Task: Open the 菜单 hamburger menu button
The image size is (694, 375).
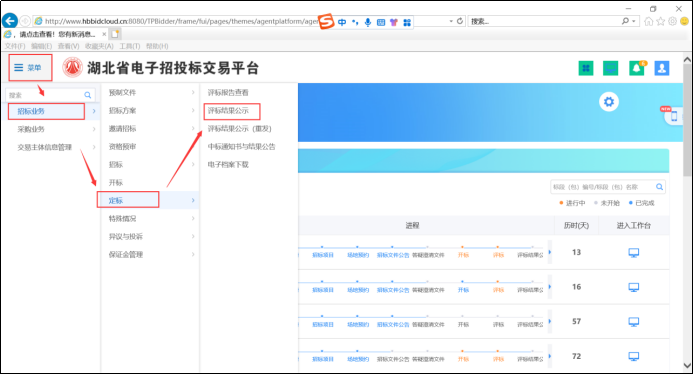Action: tap(30, 68)
